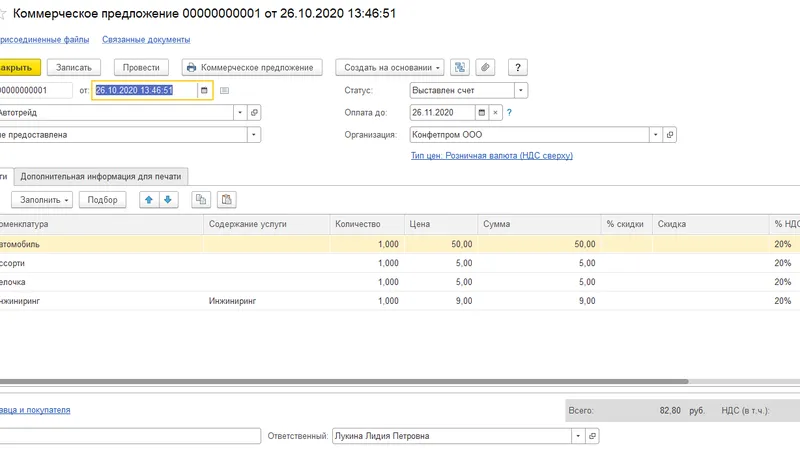This screenshot has height=450, width=800.
Task: Select the price cell 50,00 in first row
Action: [x=441, y=244]
